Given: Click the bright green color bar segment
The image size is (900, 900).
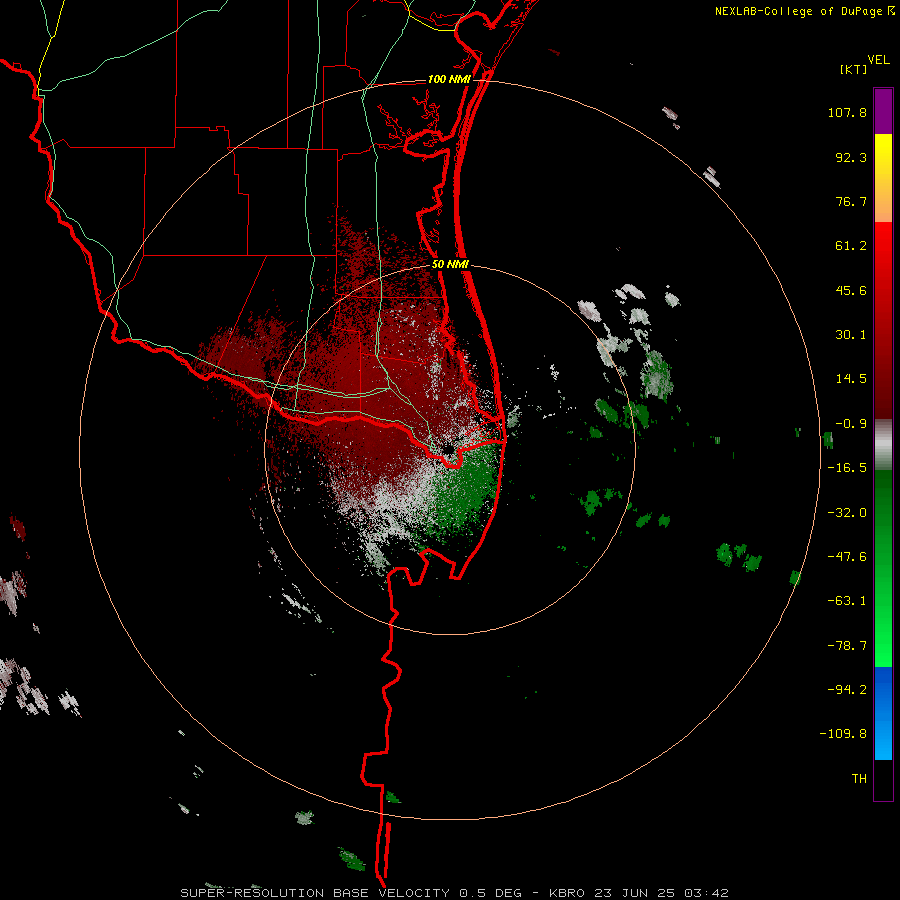Looking at the screenshot, I should (x=883, y=568).
